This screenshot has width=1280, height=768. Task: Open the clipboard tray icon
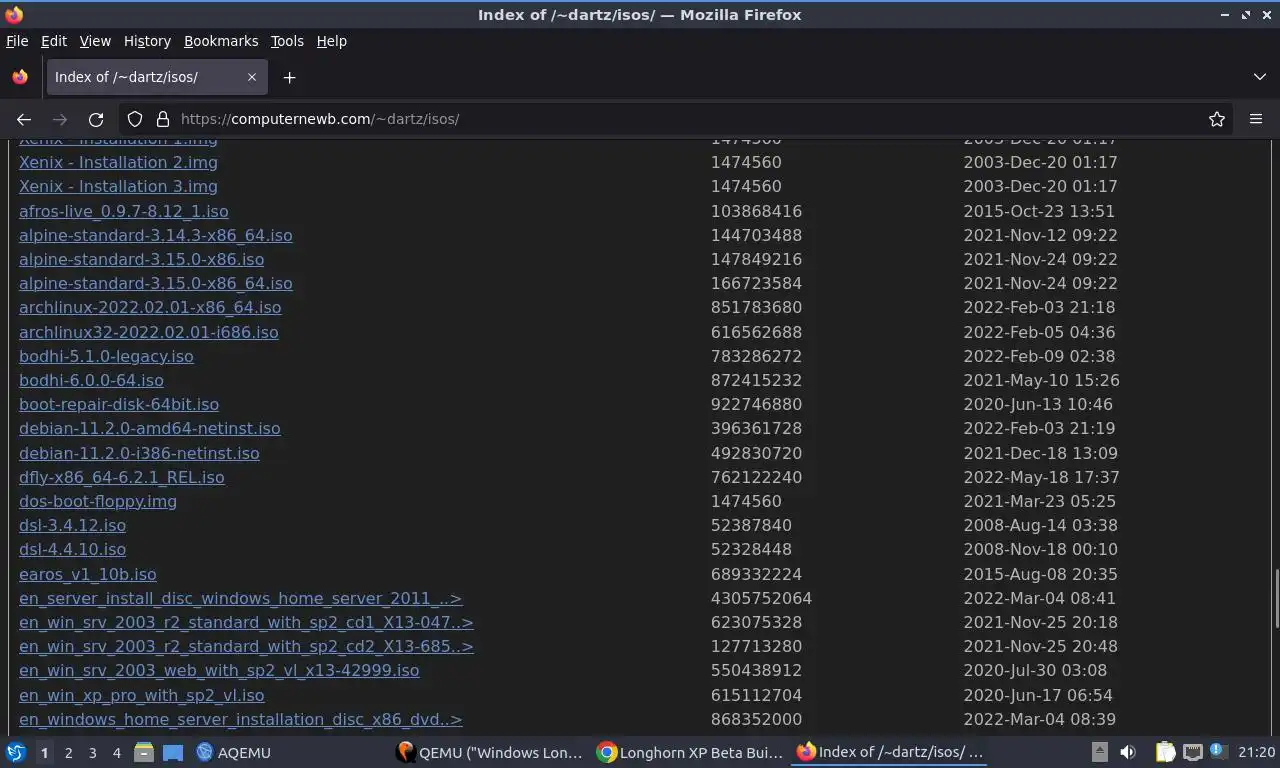tap(1166, 752)
